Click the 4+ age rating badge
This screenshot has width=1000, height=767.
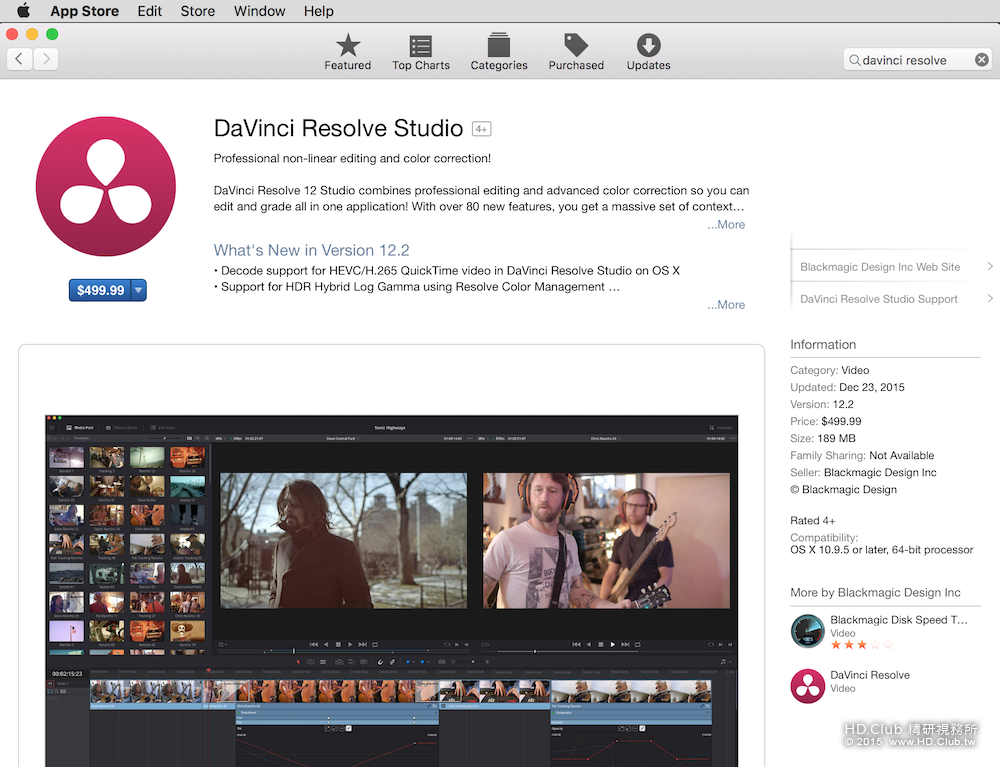pos(482,129)
